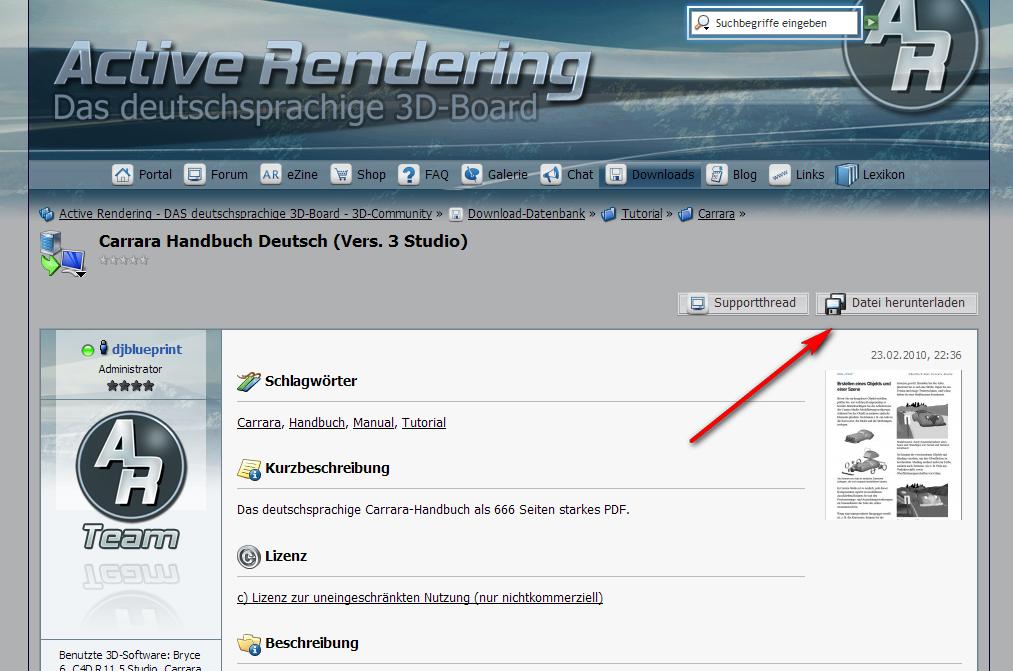Open the Download-Datenbank breadcrumb link
Viewport: 1013px width, 671px height.
pyautogui.click(x=526, y=214)
